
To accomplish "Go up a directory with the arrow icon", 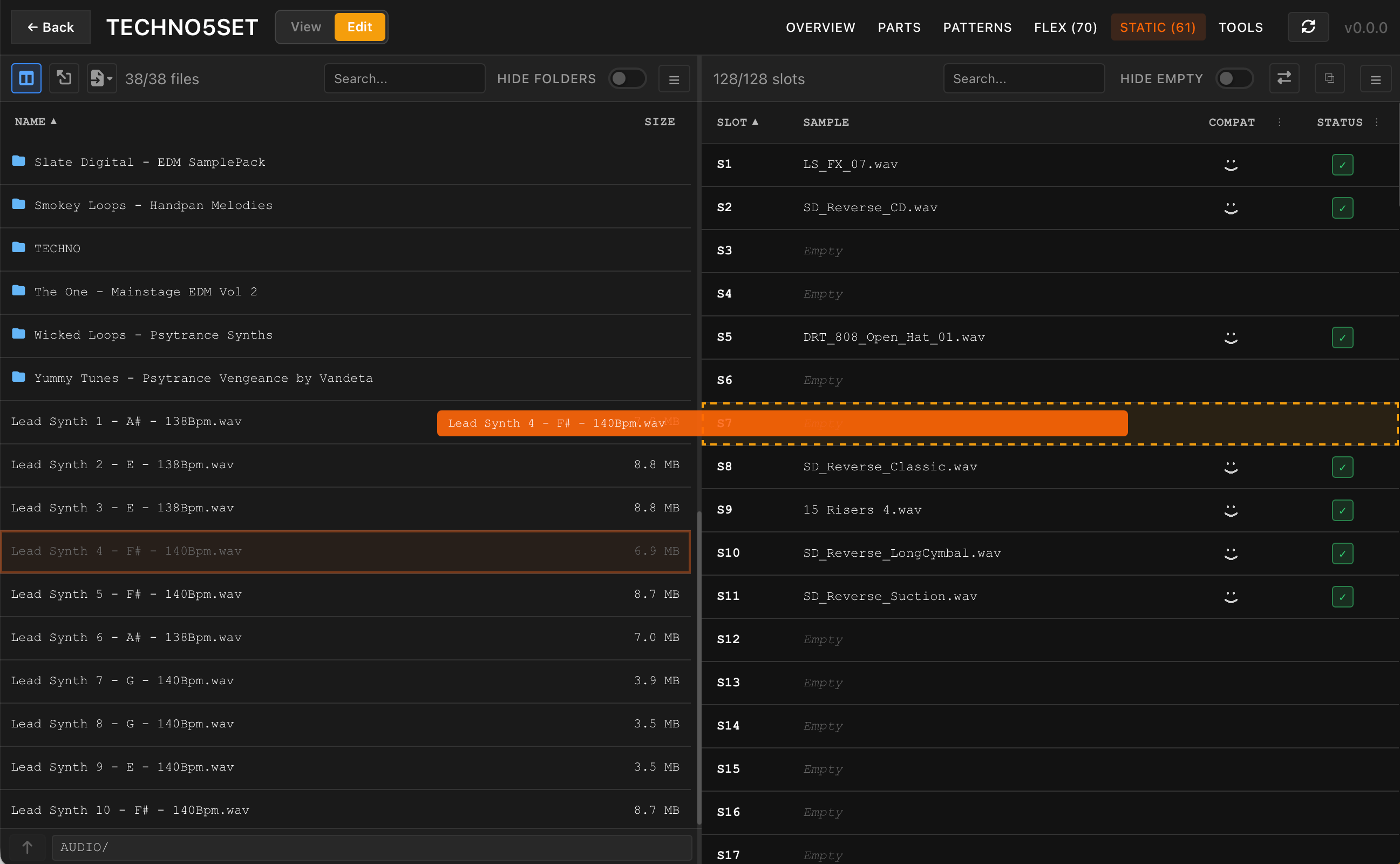I will coord(27,847).
